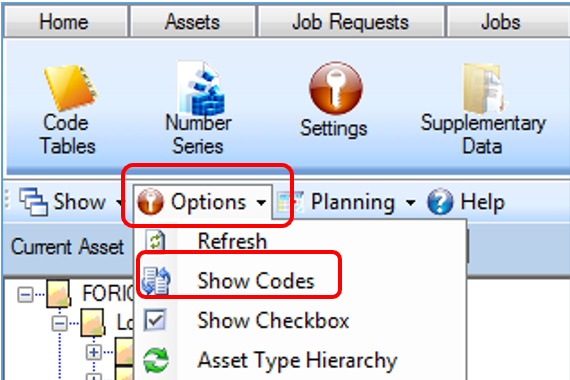Switch to the Job Requests tab
Image resolution: width=570 pixels, height=380 pixels.
click(351, 21)
